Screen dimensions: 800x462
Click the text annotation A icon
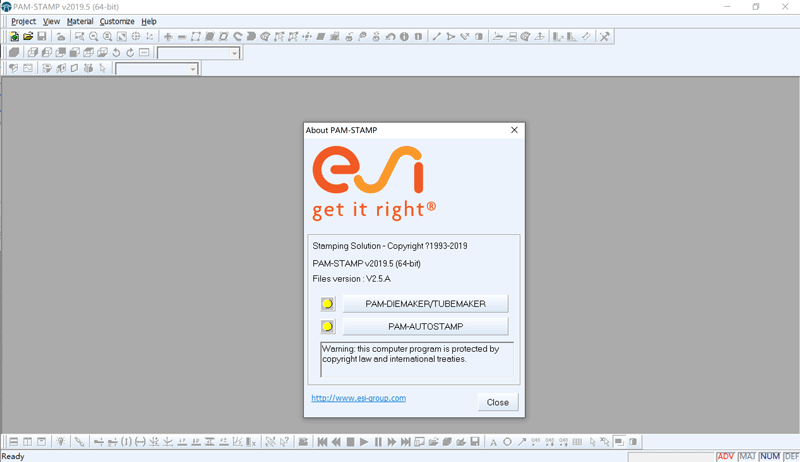pyautogui.click(x=493, y=442)
